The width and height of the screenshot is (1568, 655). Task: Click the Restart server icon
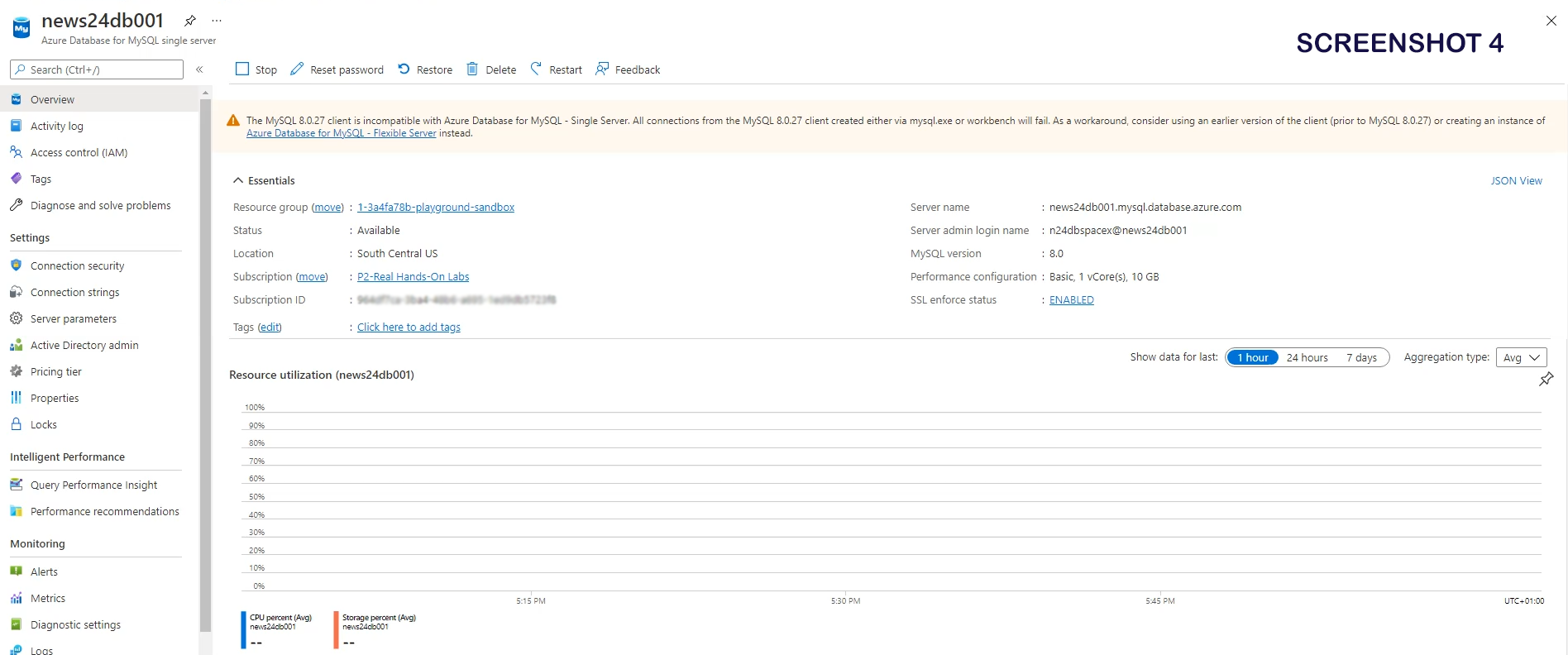pyautogui.click(x=536, y=69)
